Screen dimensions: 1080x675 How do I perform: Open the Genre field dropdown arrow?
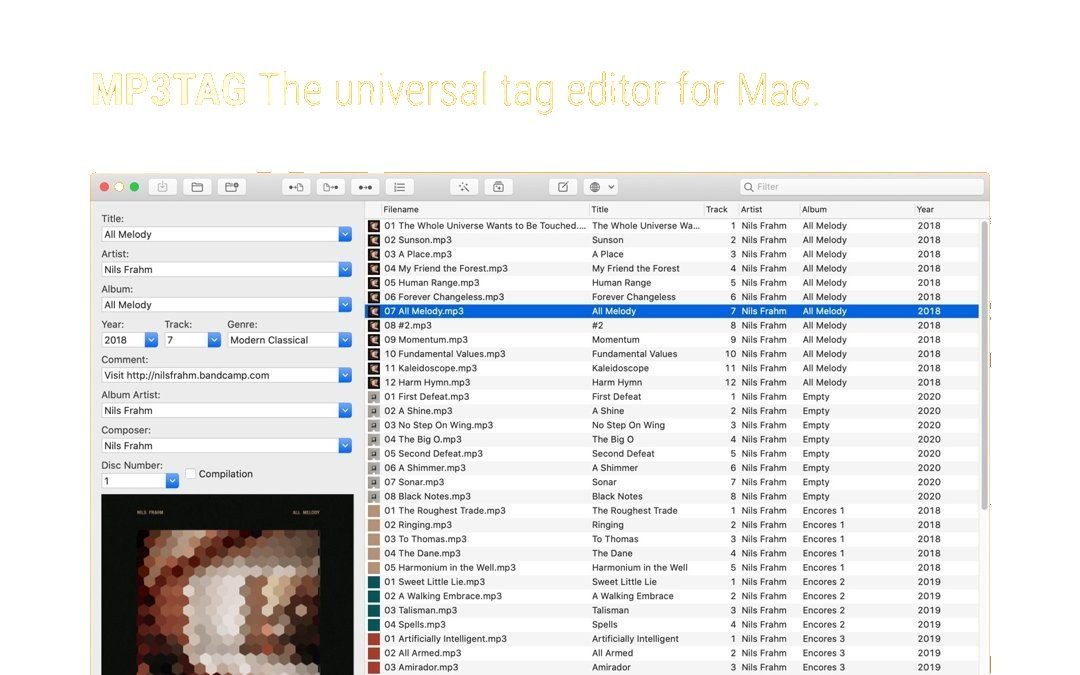pos(345,340)
